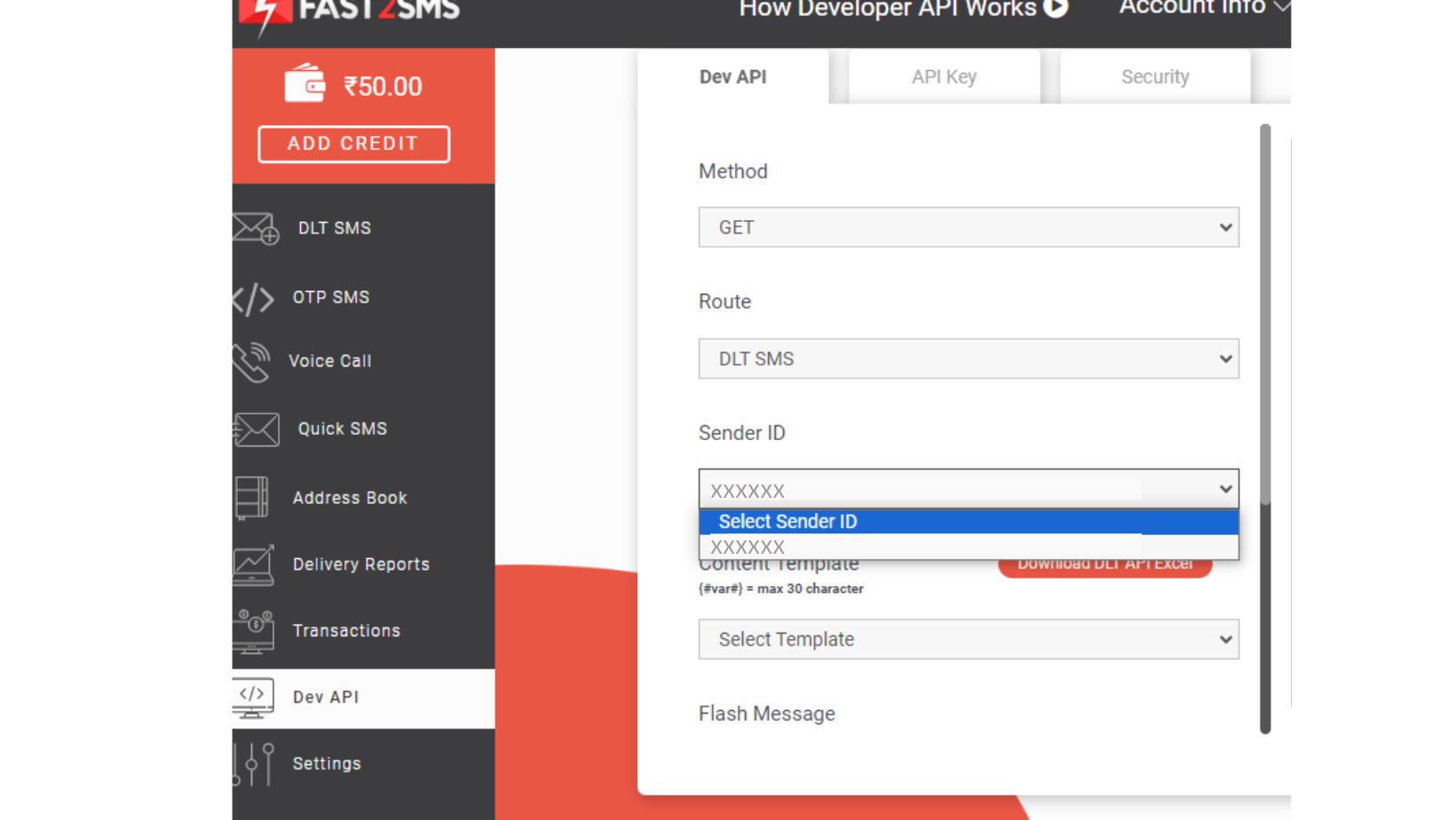This screenshot has height=820, width=1456.
Task: Click the Flash Message label
Action: 767,714
